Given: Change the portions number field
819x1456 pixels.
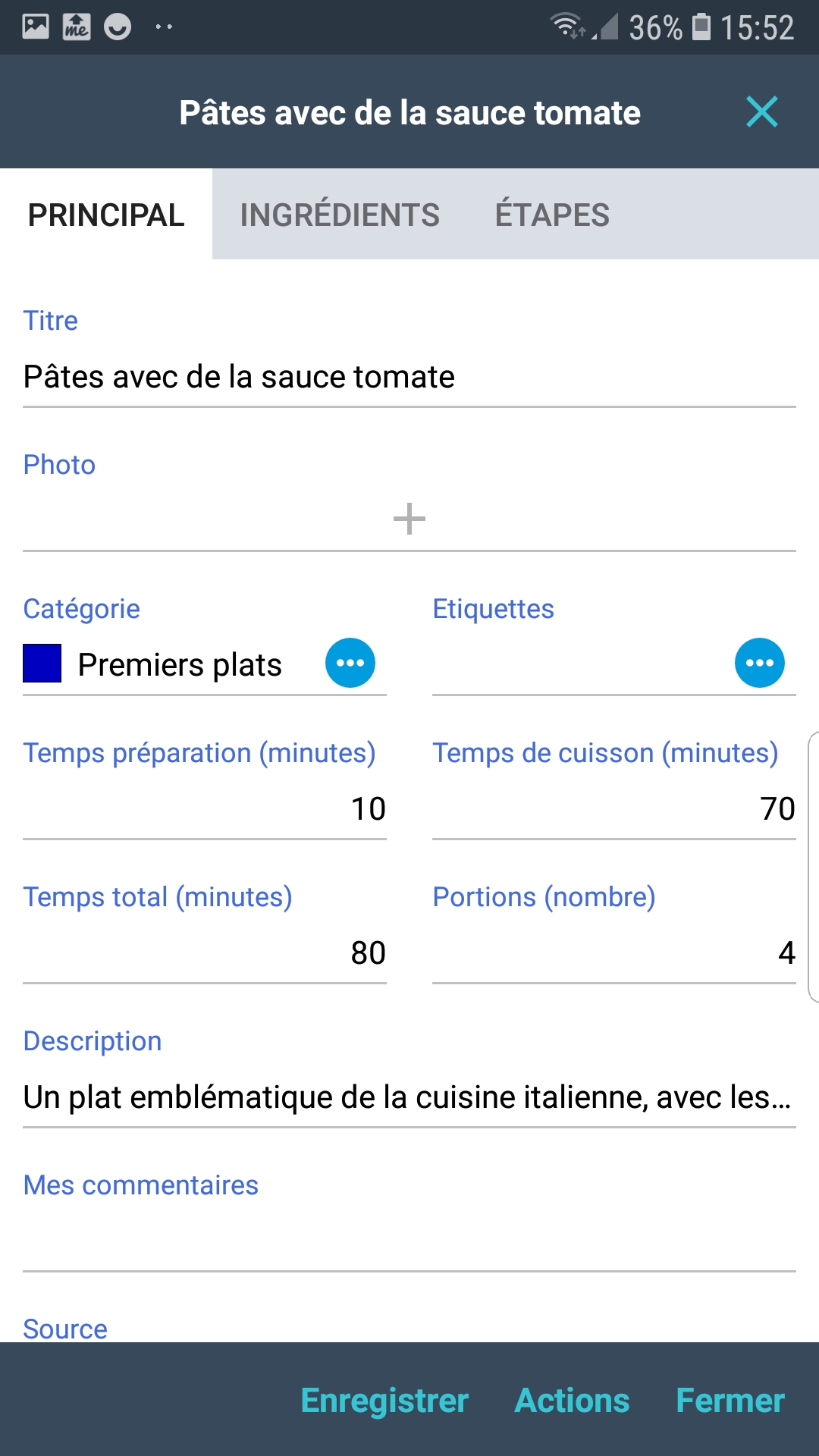Looking at the screenshot, I should pos(614,952).
